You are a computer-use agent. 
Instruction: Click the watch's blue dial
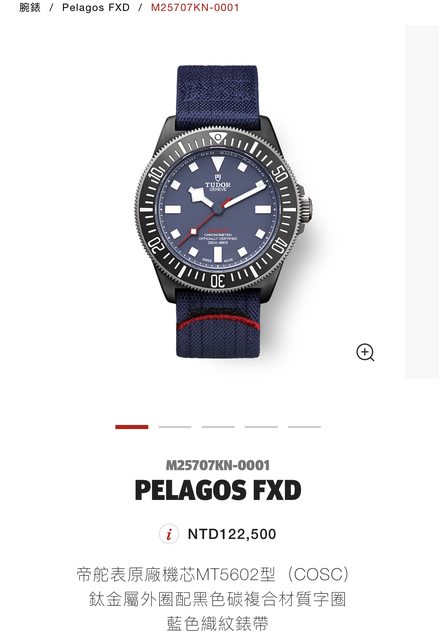click(218, 210)
